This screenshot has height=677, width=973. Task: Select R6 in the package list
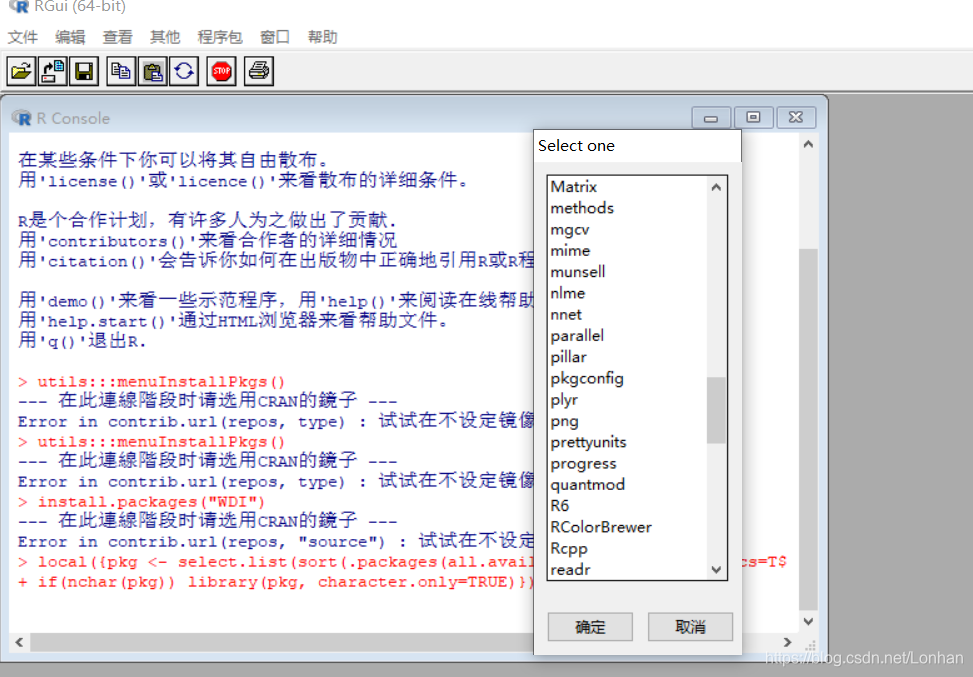coord(627,506)
